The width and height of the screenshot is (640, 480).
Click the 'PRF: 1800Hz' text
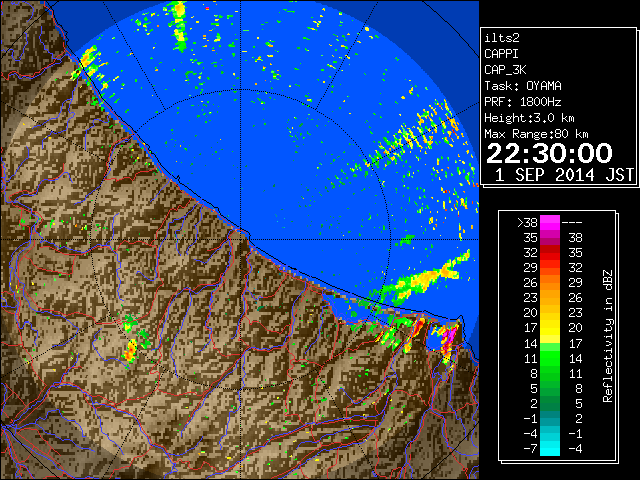[x=523, y=102]
